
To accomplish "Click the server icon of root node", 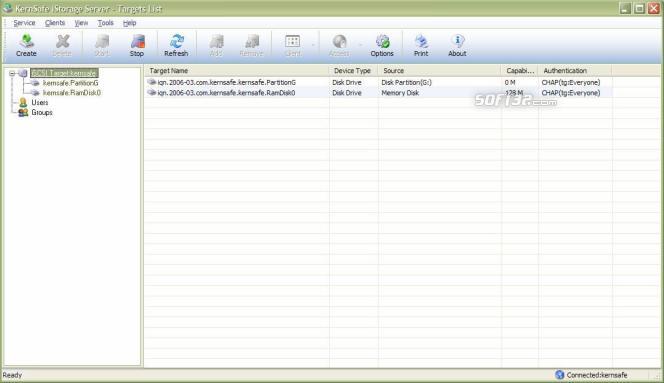I will point(23,73).
